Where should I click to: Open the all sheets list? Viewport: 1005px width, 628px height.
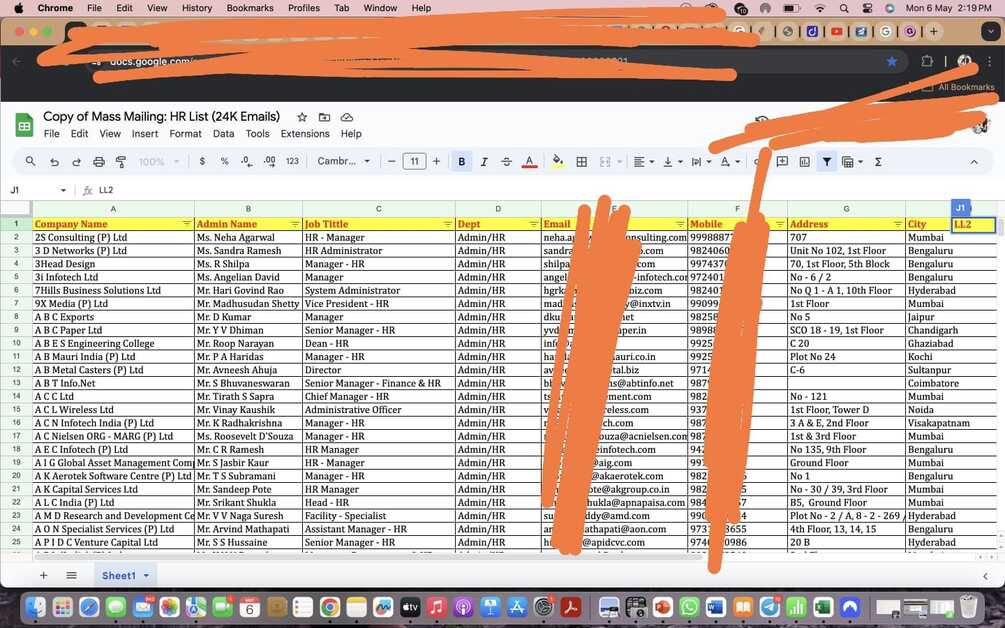(71, 575)
